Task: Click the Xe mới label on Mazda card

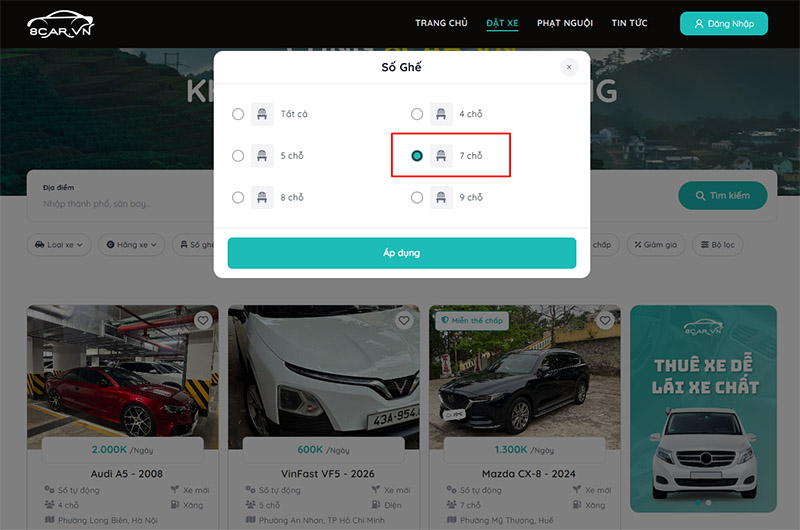Action: tap(598, 490)
